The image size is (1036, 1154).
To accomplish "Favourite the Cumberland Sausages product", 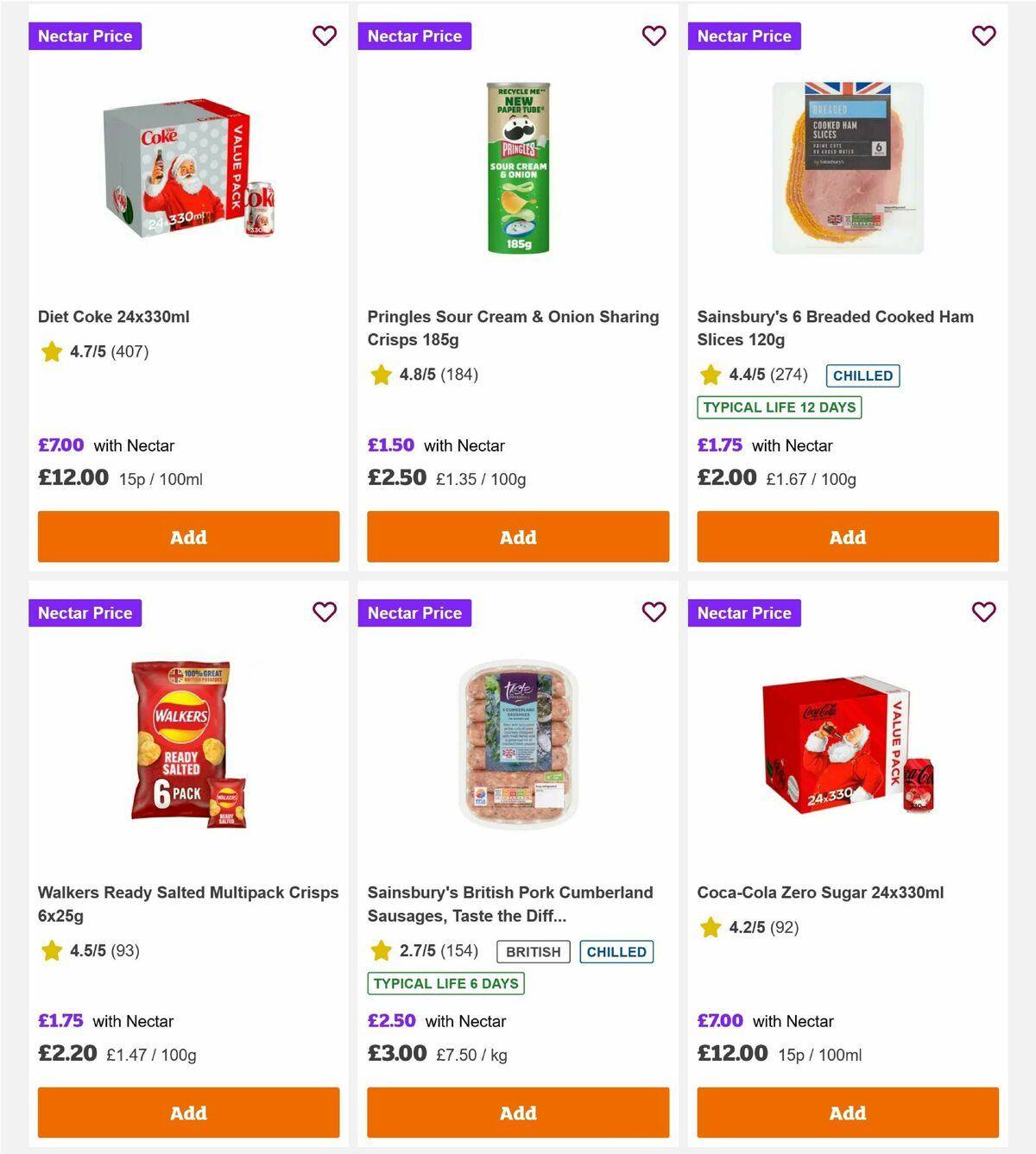I will click(654, 612).
